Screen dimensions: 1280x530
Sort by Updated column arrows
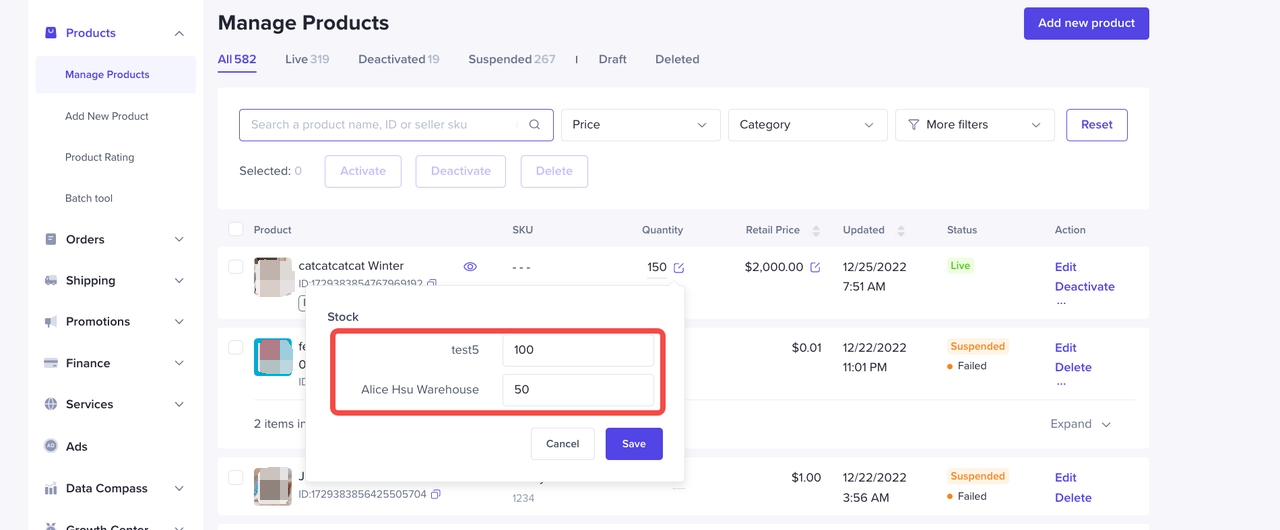[901, 231]
